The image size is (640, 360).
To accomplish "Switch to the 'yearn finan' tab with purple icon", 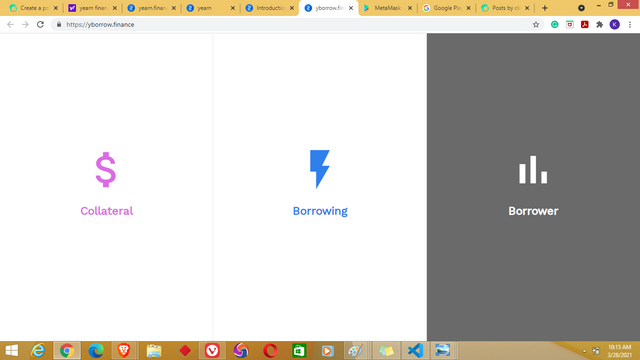I will [x=93, y=8].
